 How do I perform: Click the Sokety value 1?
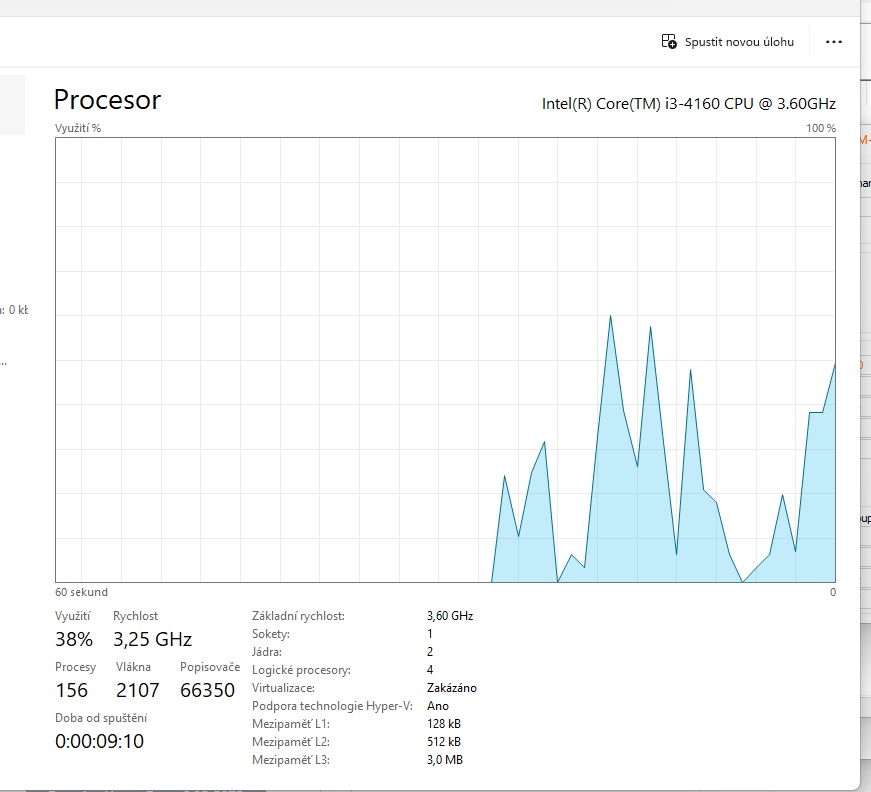[429, 634]
